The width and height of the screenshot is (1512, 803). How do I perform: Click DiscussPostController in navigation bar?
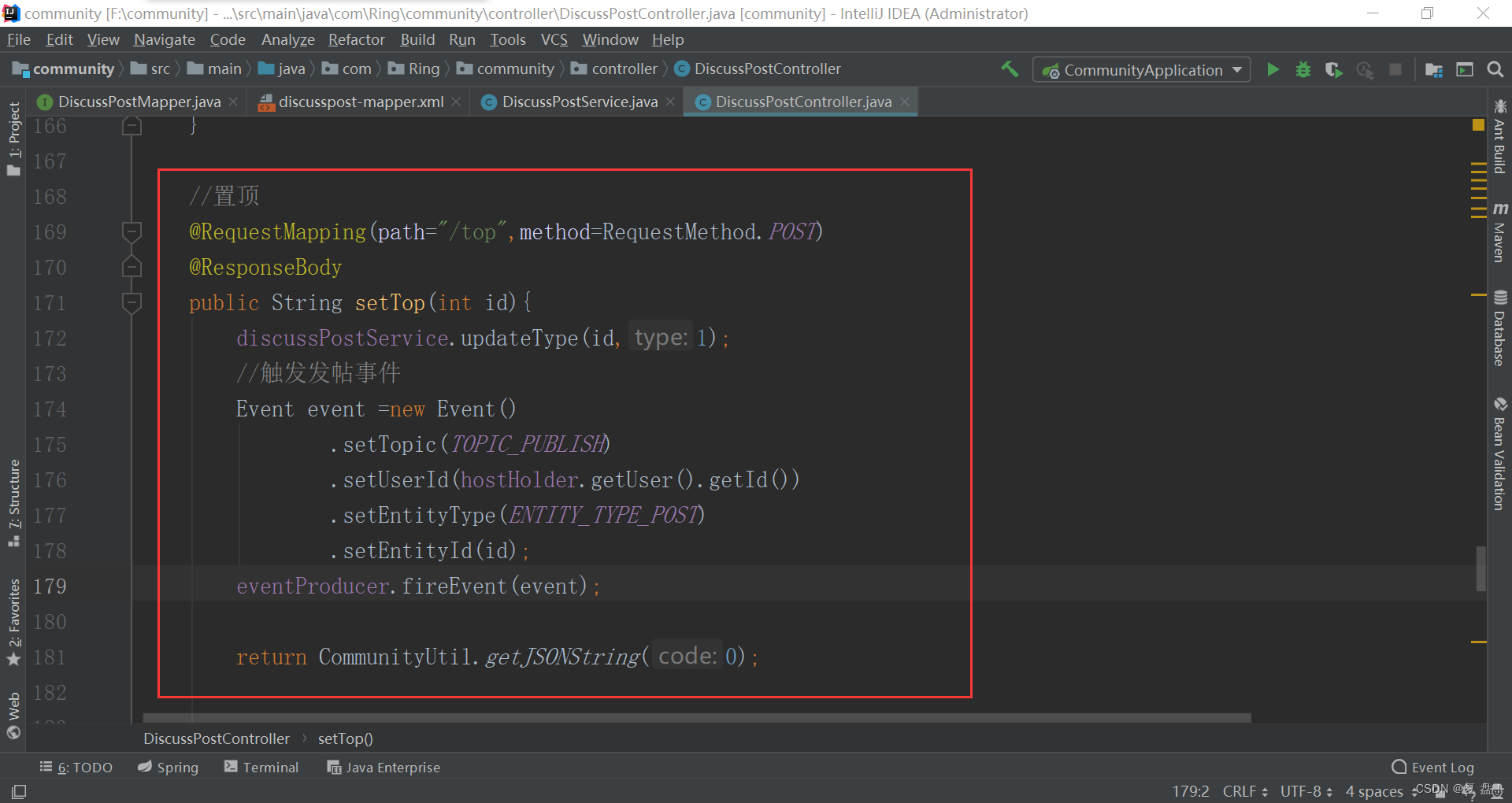(x=758, y=69)
